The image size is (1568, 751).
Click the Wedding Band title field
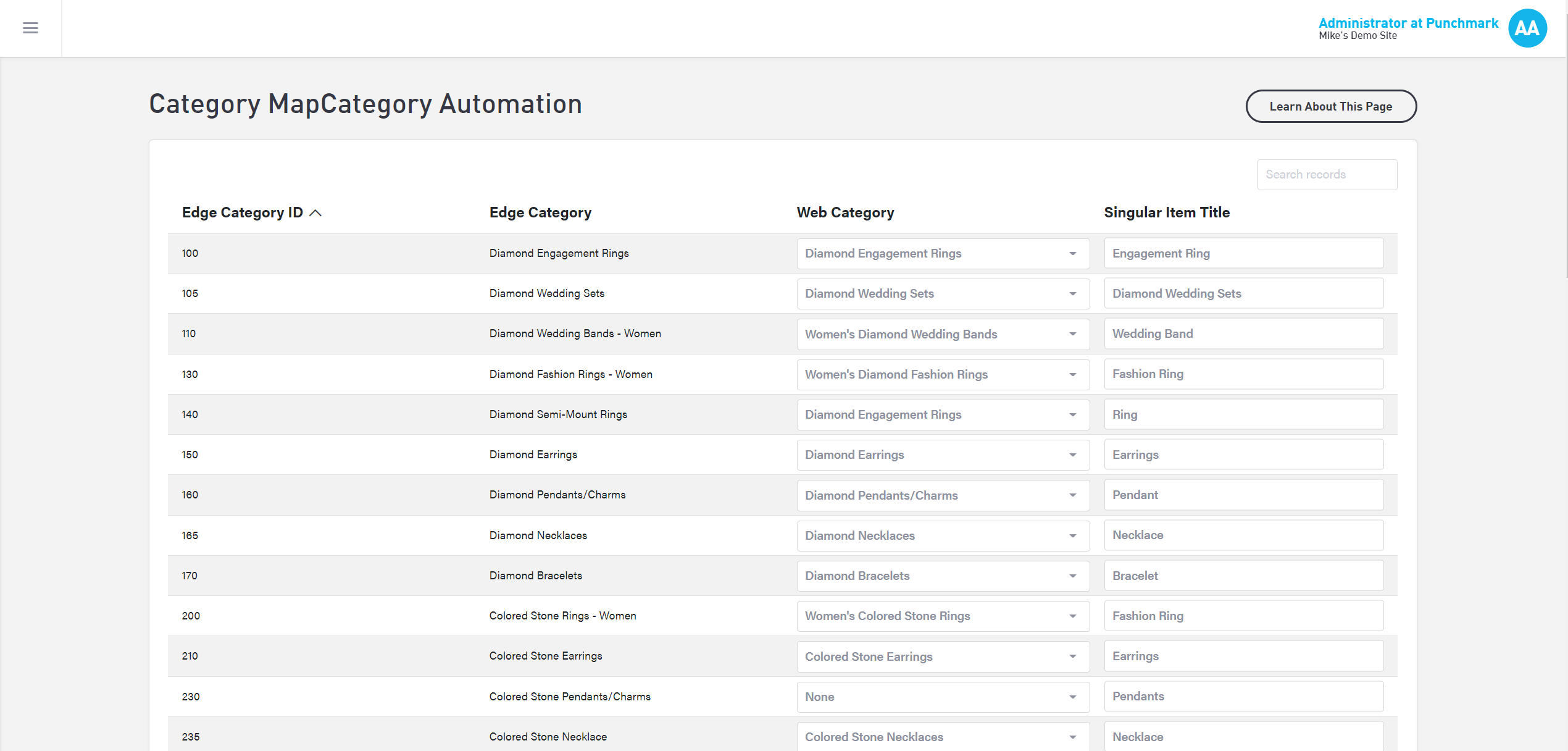coord(1243,334)
